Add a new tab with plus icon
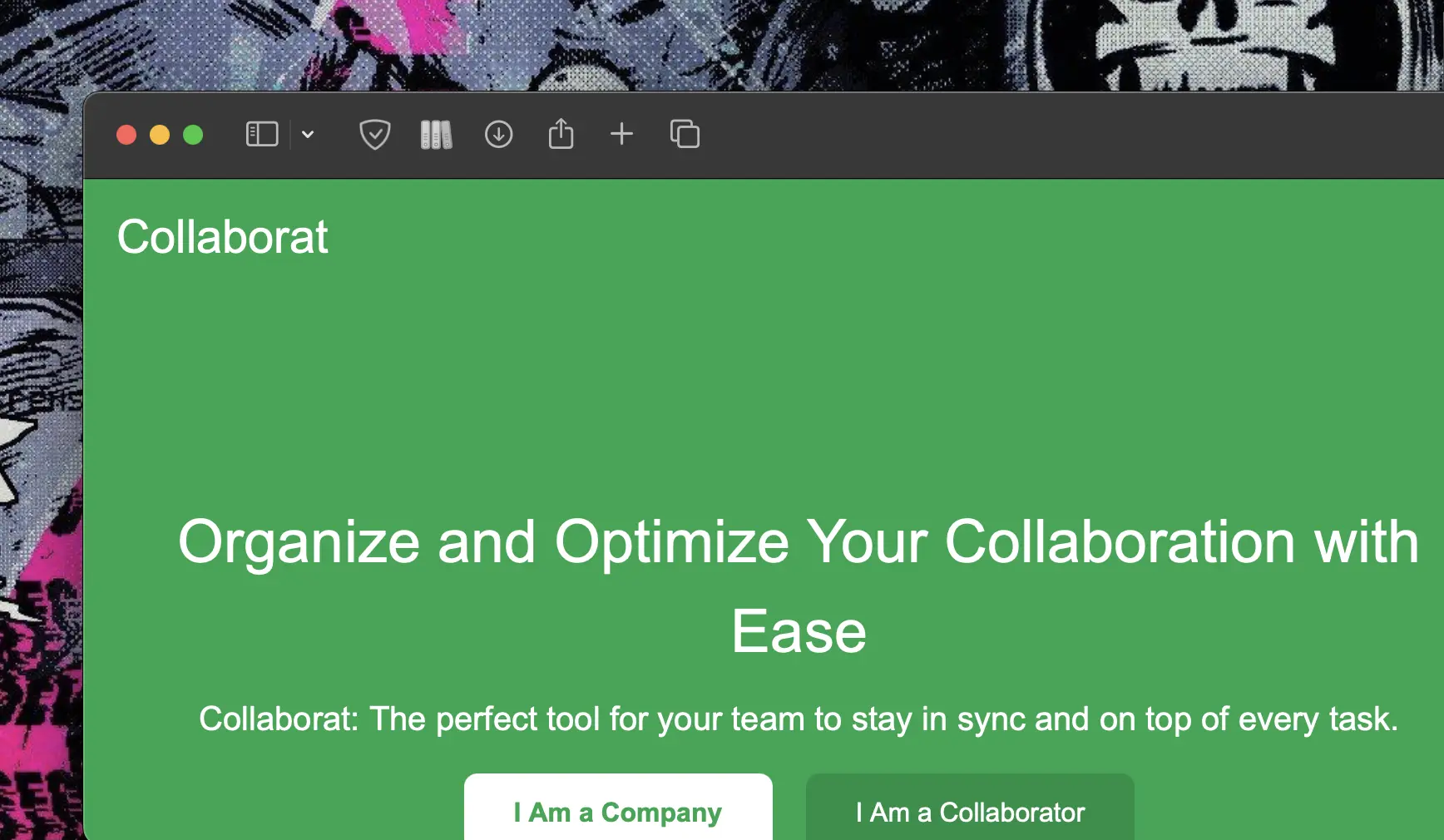Viewport: 1444px width, 840px height. coord(621,134)
